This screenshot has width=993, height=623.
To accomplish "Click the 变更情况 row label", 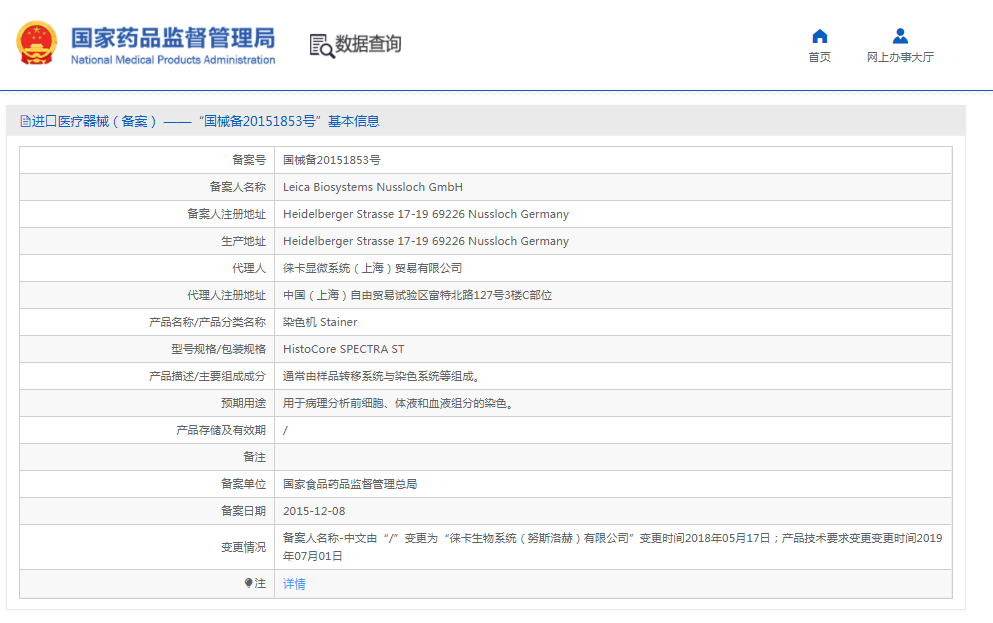I will click(243, 547).
